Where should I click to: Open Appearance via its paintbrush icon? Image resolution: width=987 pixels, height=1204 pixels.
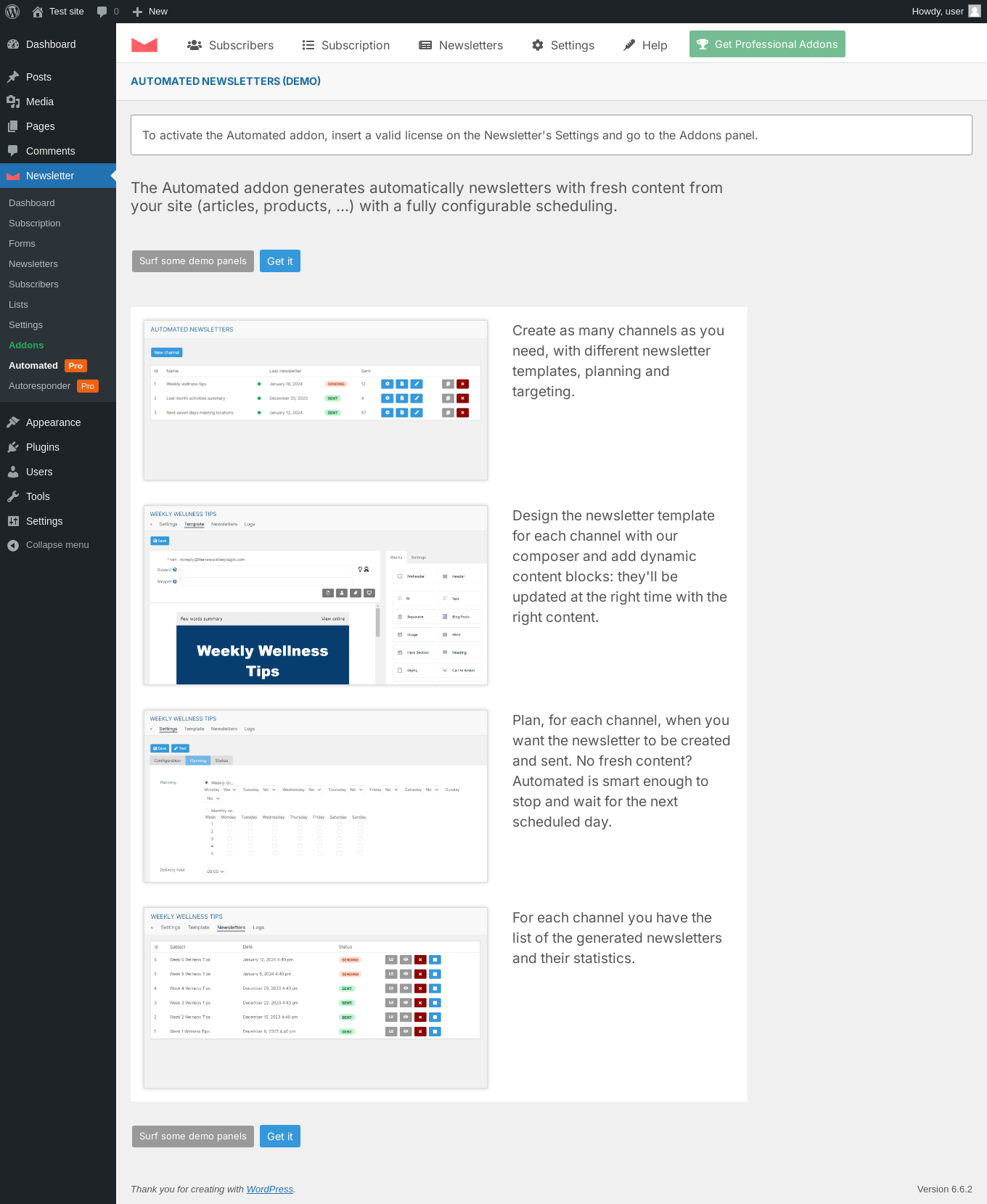click(x=13, y=422)
